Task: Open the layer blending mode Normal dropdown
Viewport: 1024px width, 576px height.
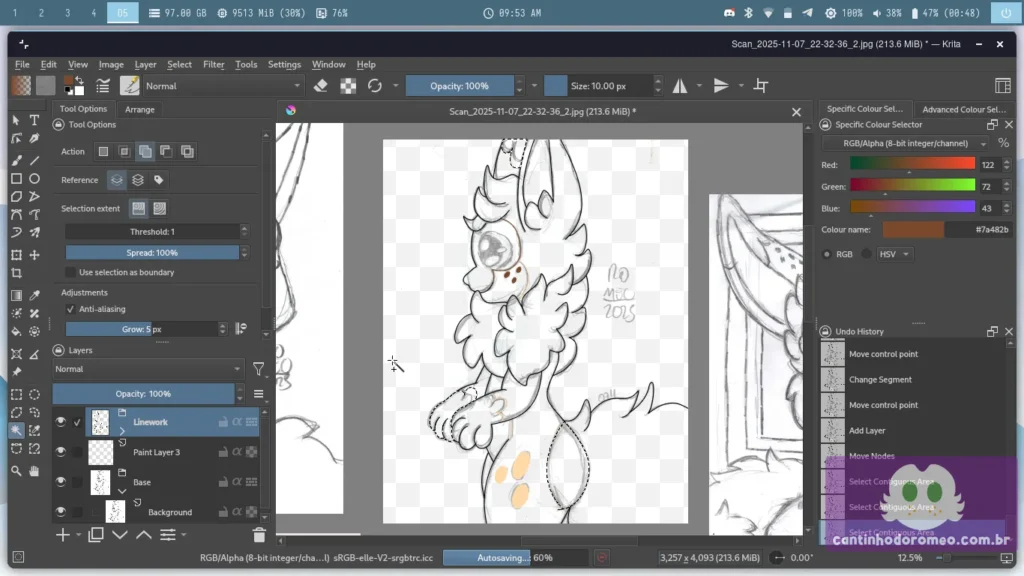Action: [x=148, y=369]
